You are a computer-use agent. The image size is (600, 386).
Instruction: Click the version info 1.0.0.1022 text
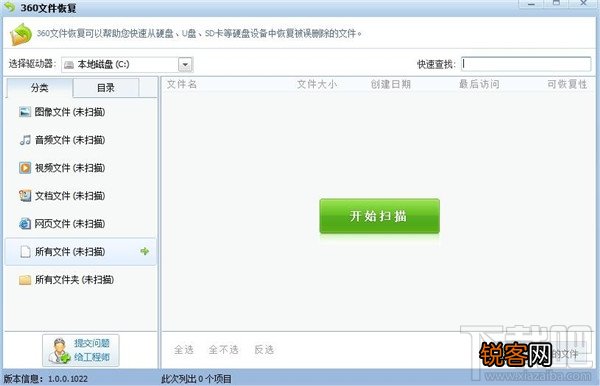(x=46, y=379)
